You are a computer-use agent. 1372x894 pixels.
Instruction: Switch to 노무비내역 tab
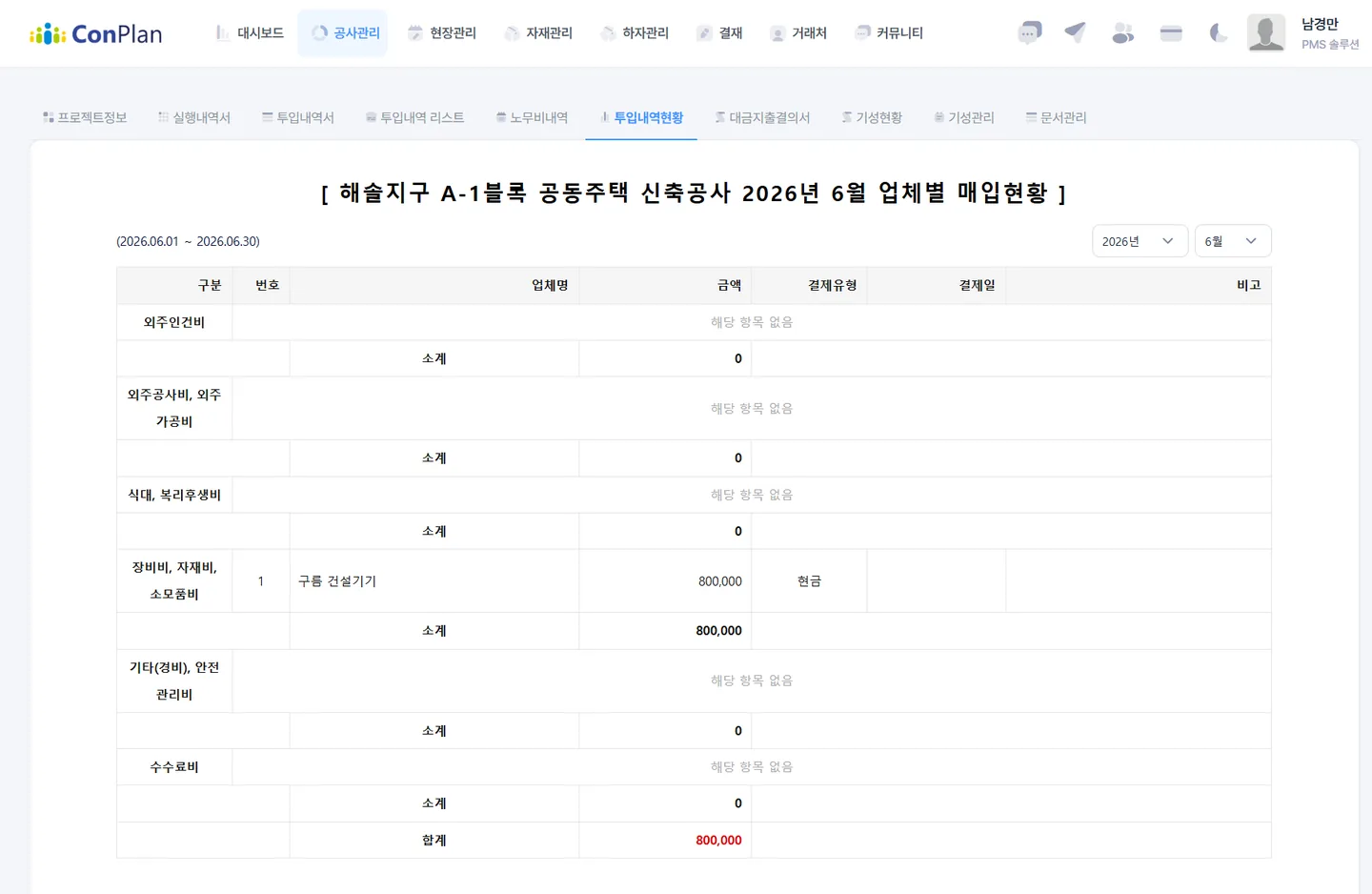[x=532, y=117]
